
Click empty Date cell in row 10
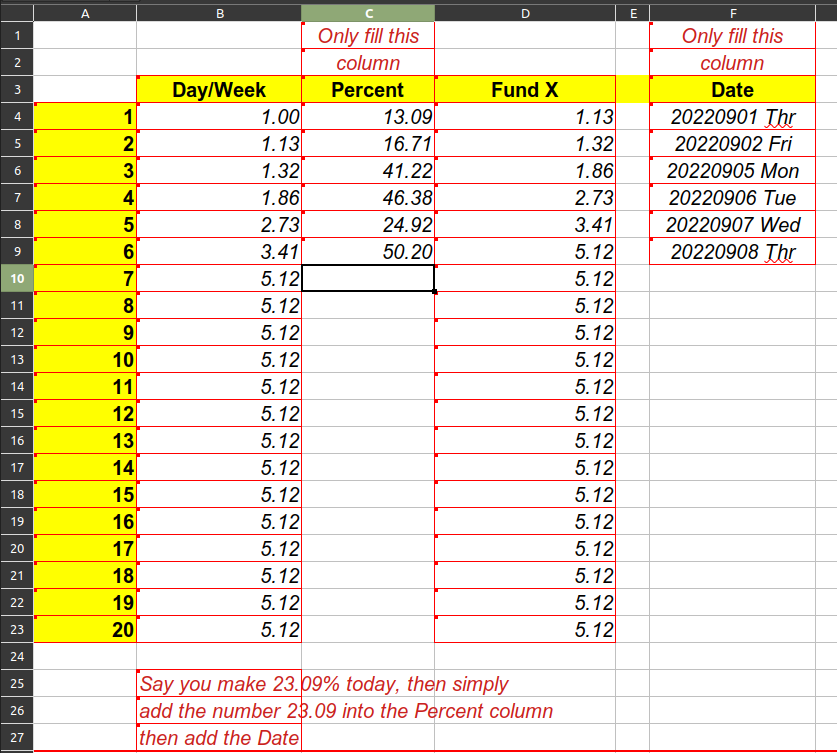(732, 278)
